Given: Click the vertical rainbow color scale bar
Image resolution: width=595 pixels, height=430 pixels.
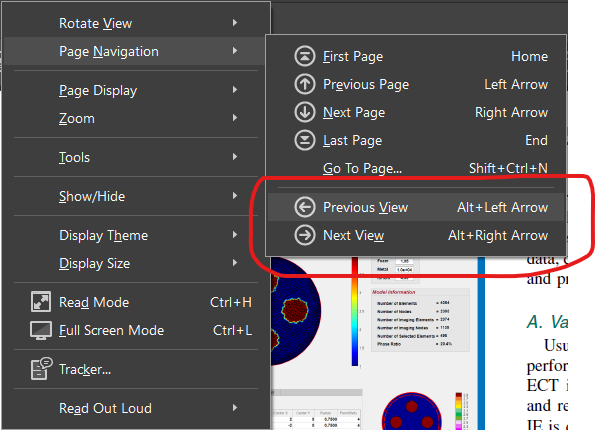Looking at the screenshot, I should point(355,312).
